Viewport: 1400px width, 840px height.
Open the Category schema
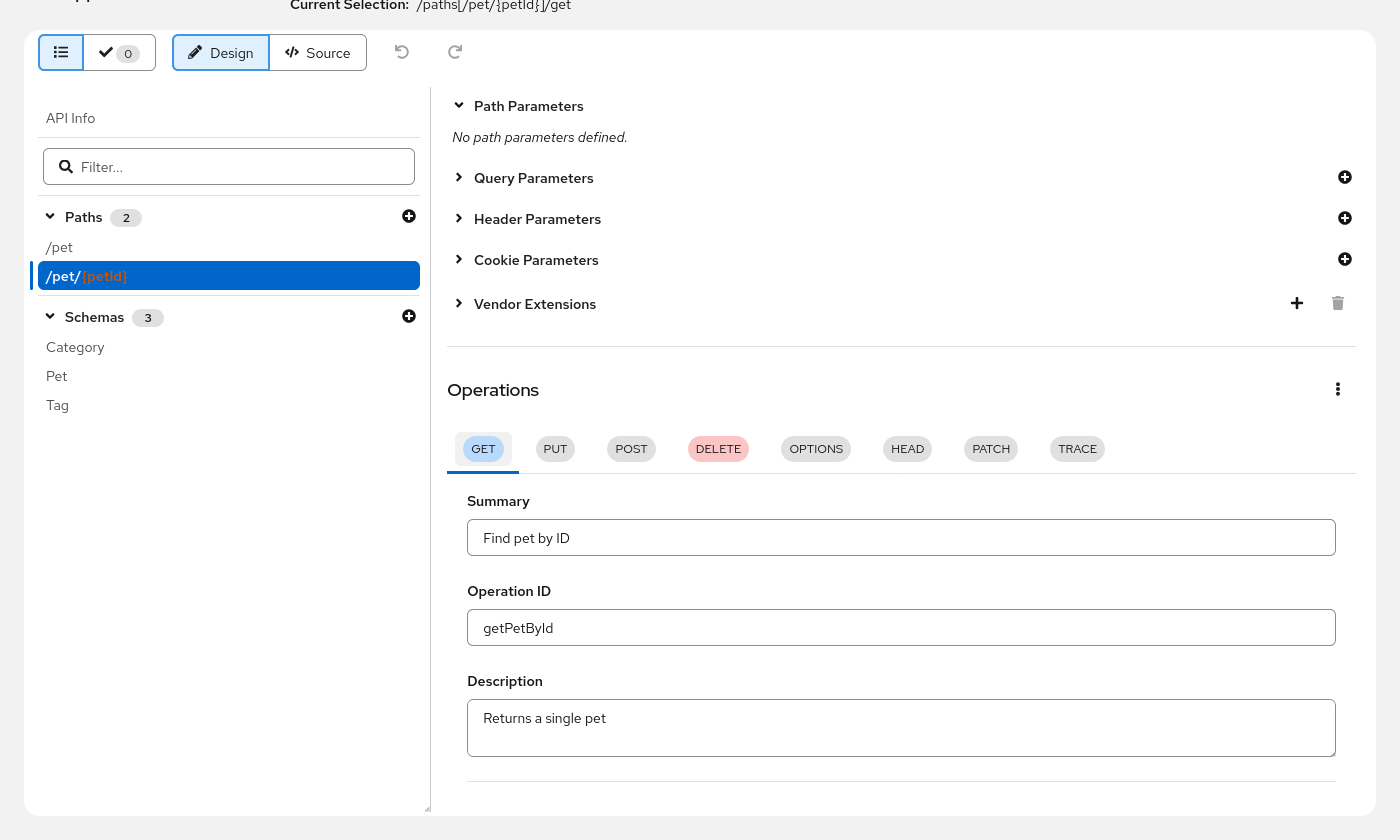coord(75,347)
